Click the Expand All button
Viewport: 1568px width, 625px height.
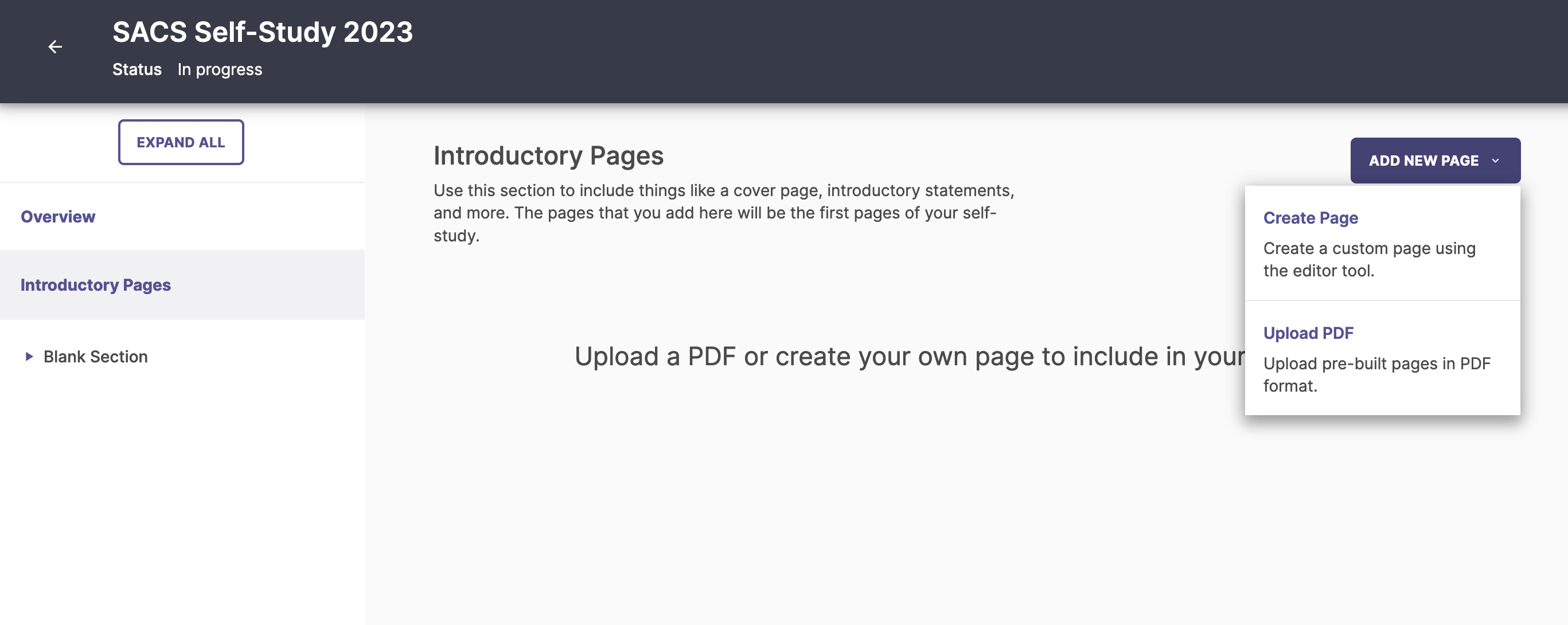(181, 142)
